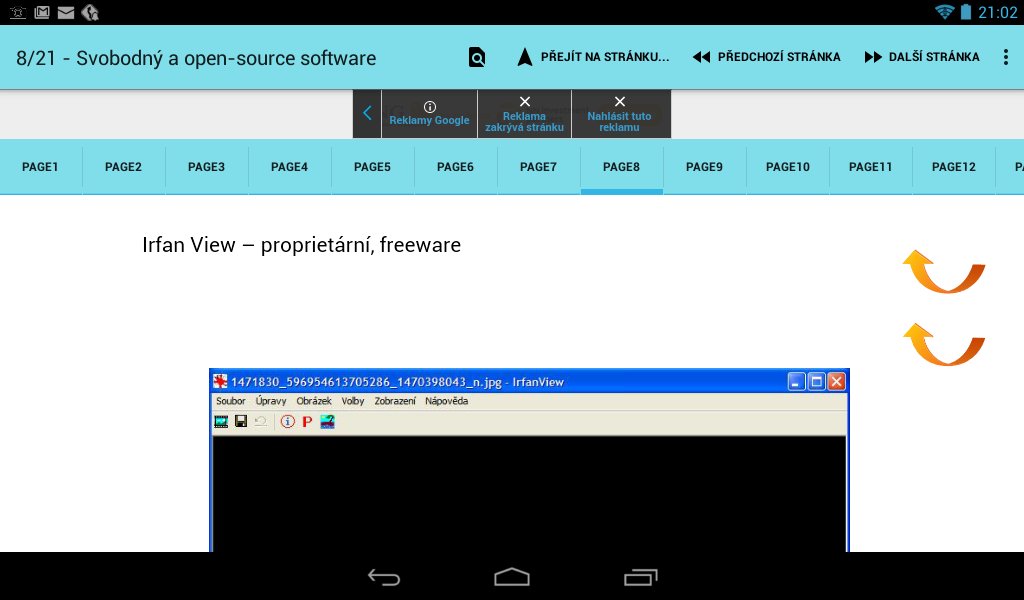Click the IrfanView title bar filename text
The height and width of the screenshot is (600, 1024).
pyautogui.click(x=398, y=382)
